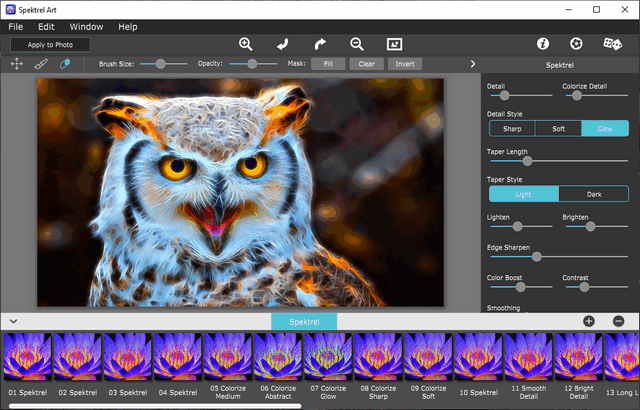Select the Sharp detail style
640x410 pixels.
tap(512, 129)
